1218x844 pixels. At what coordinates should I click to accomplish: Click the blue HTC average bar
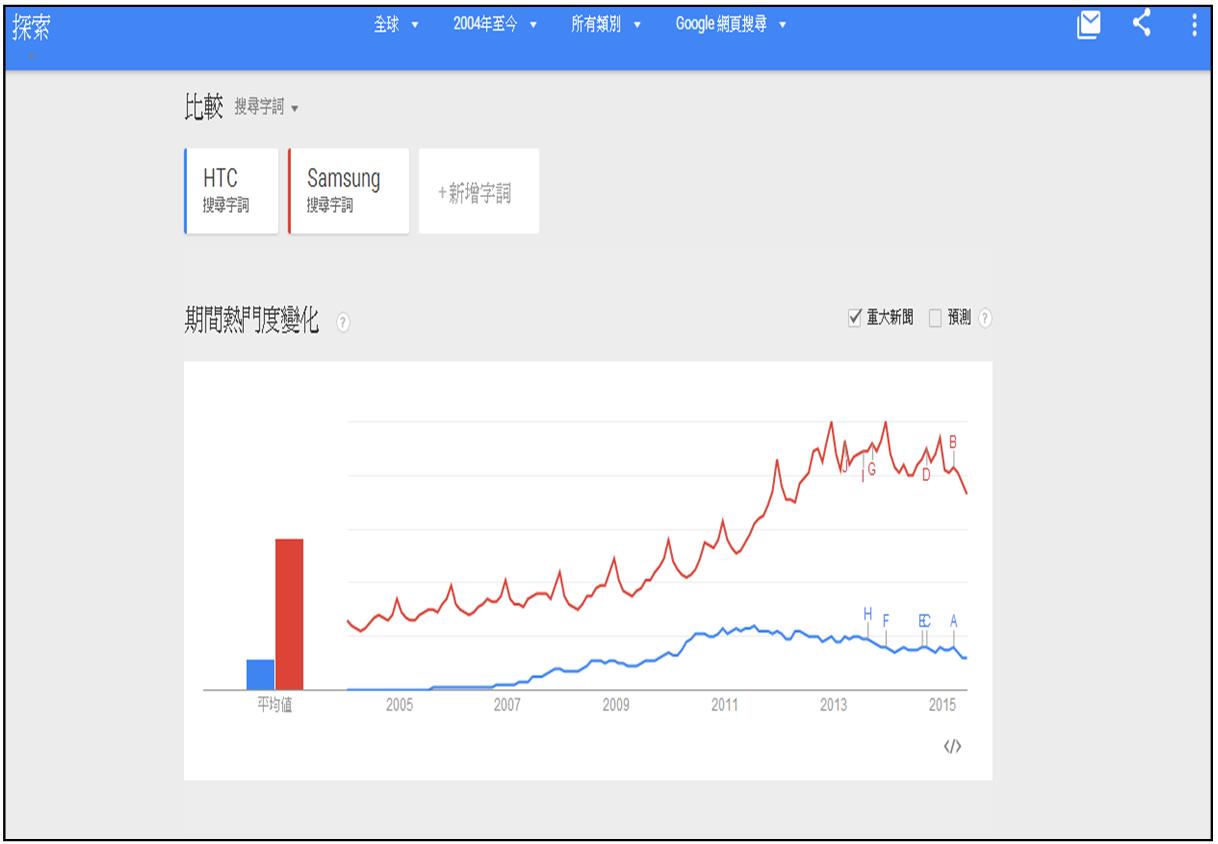click(x=260, y=675)
